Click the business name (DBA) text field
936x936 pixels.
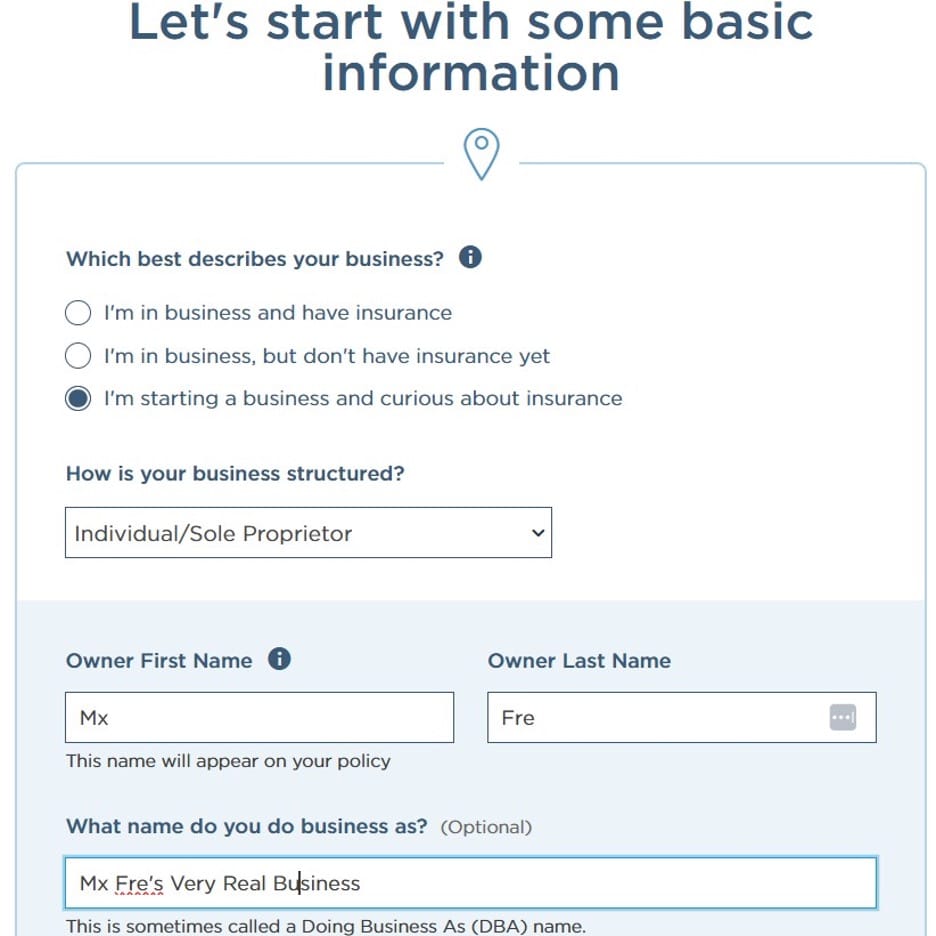click(600, 883)
